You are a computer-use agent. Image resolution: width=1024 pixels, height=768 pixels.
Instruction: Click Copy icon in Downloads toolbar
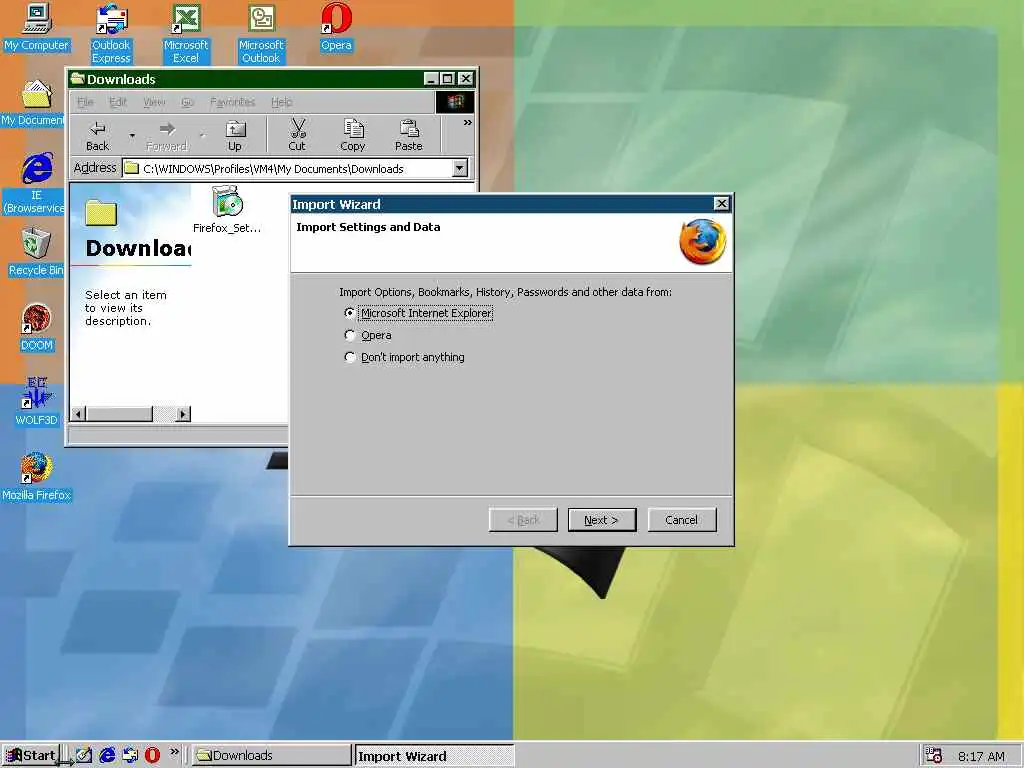pos(353,136)
